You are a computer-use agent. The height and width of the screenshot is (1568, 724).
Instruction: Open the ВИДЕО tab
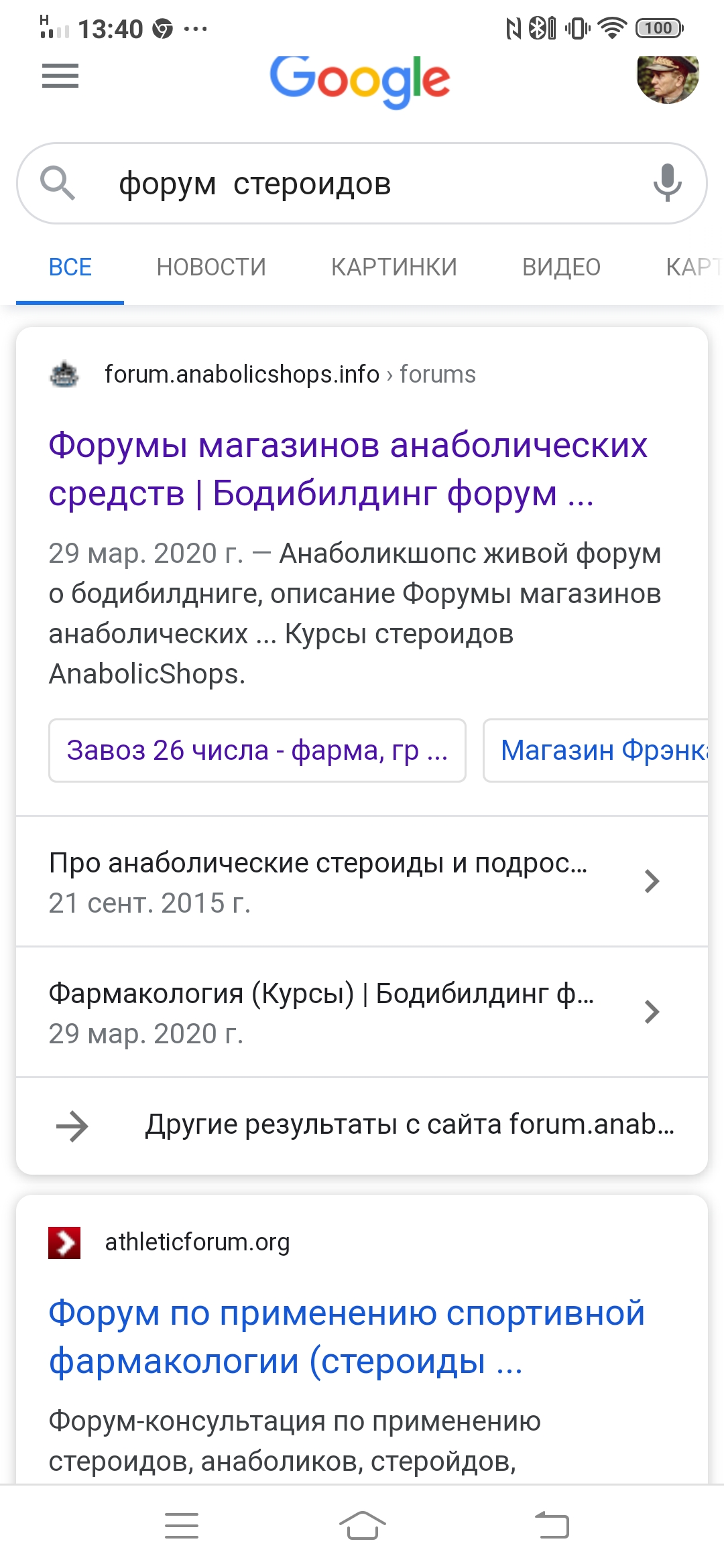point(561,267)
